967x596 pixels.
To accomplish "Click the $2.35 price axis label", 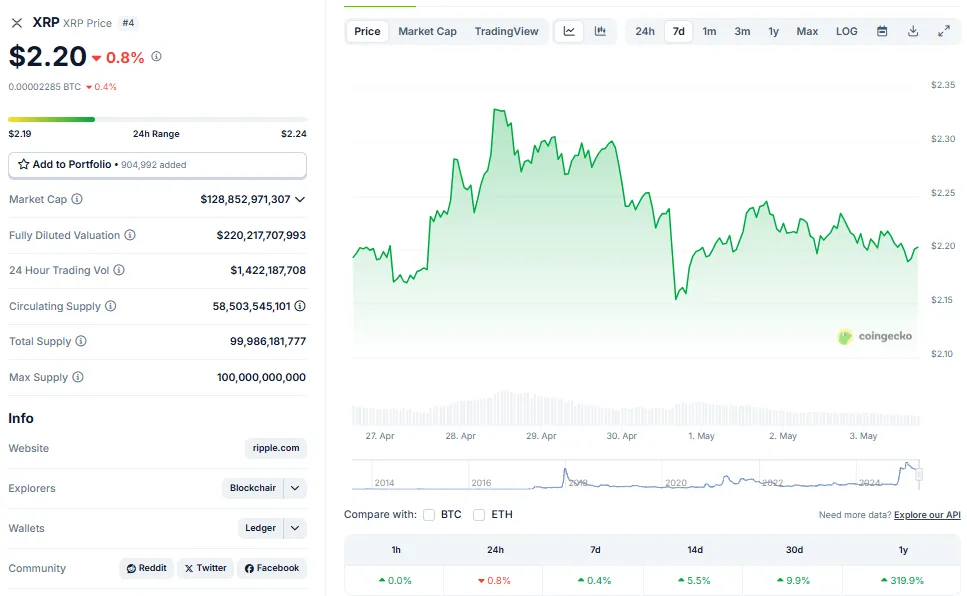I will click(943, 85).
